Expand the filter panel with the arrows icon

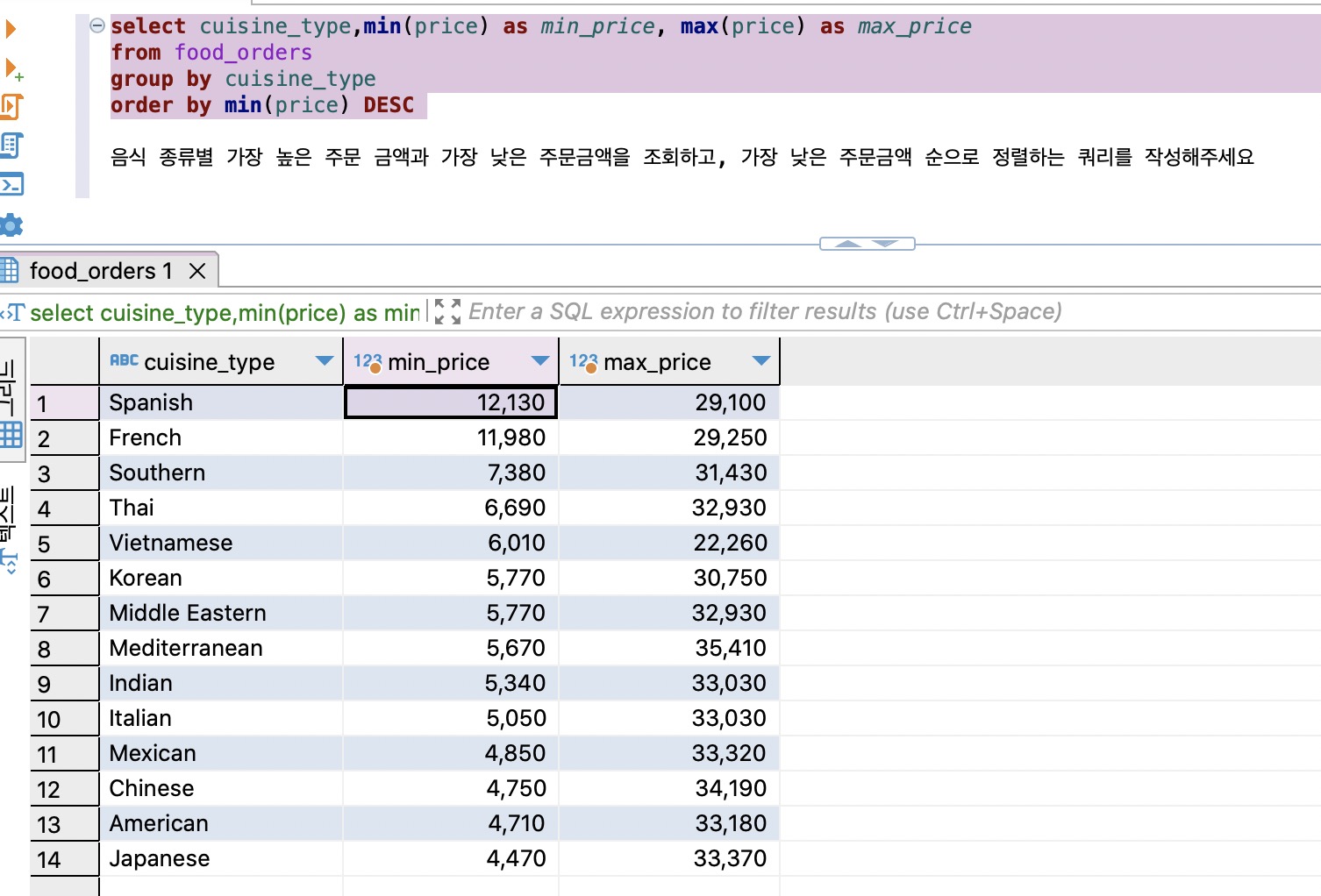click(447, 311)
